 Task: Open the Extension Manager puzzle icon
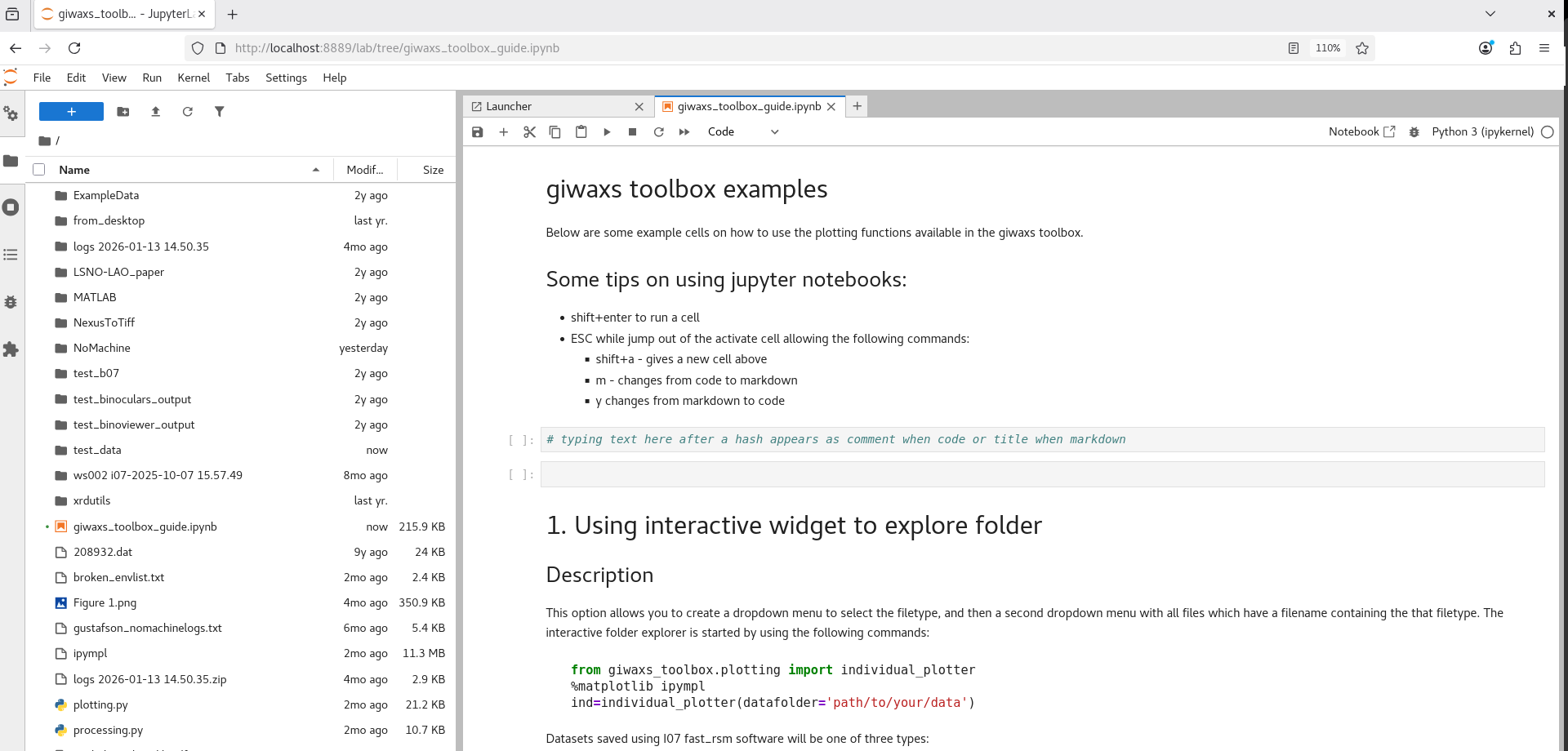click(x=11, y=349)
